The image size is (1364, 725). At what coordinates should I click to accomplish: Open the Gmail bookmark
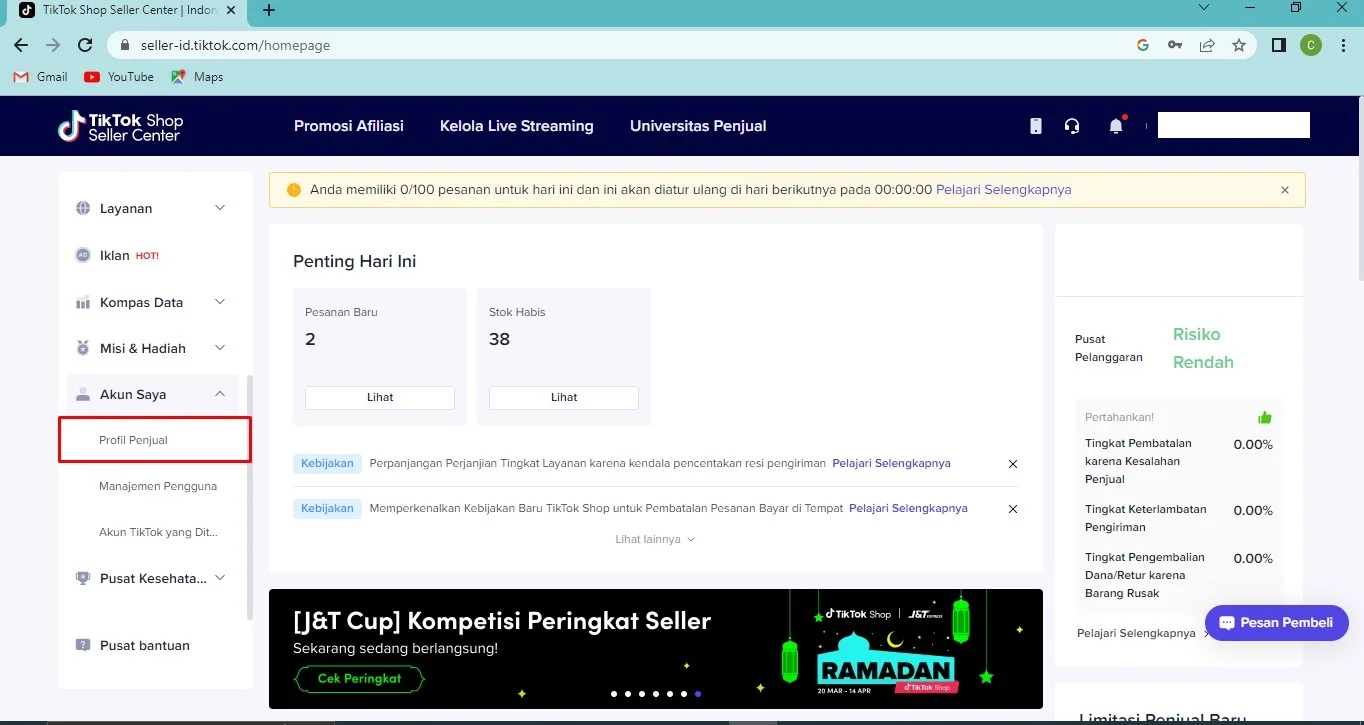click(41, 77)
